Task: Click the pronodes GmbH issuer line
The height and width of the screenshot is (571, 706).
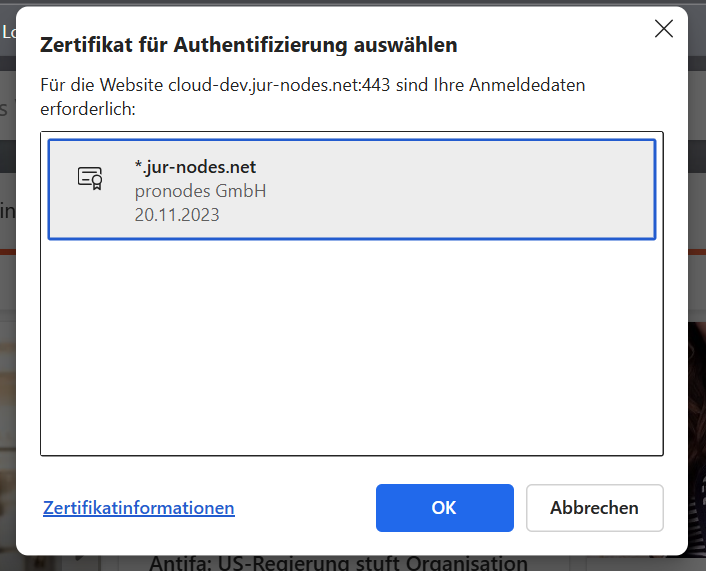Action: 200,191
